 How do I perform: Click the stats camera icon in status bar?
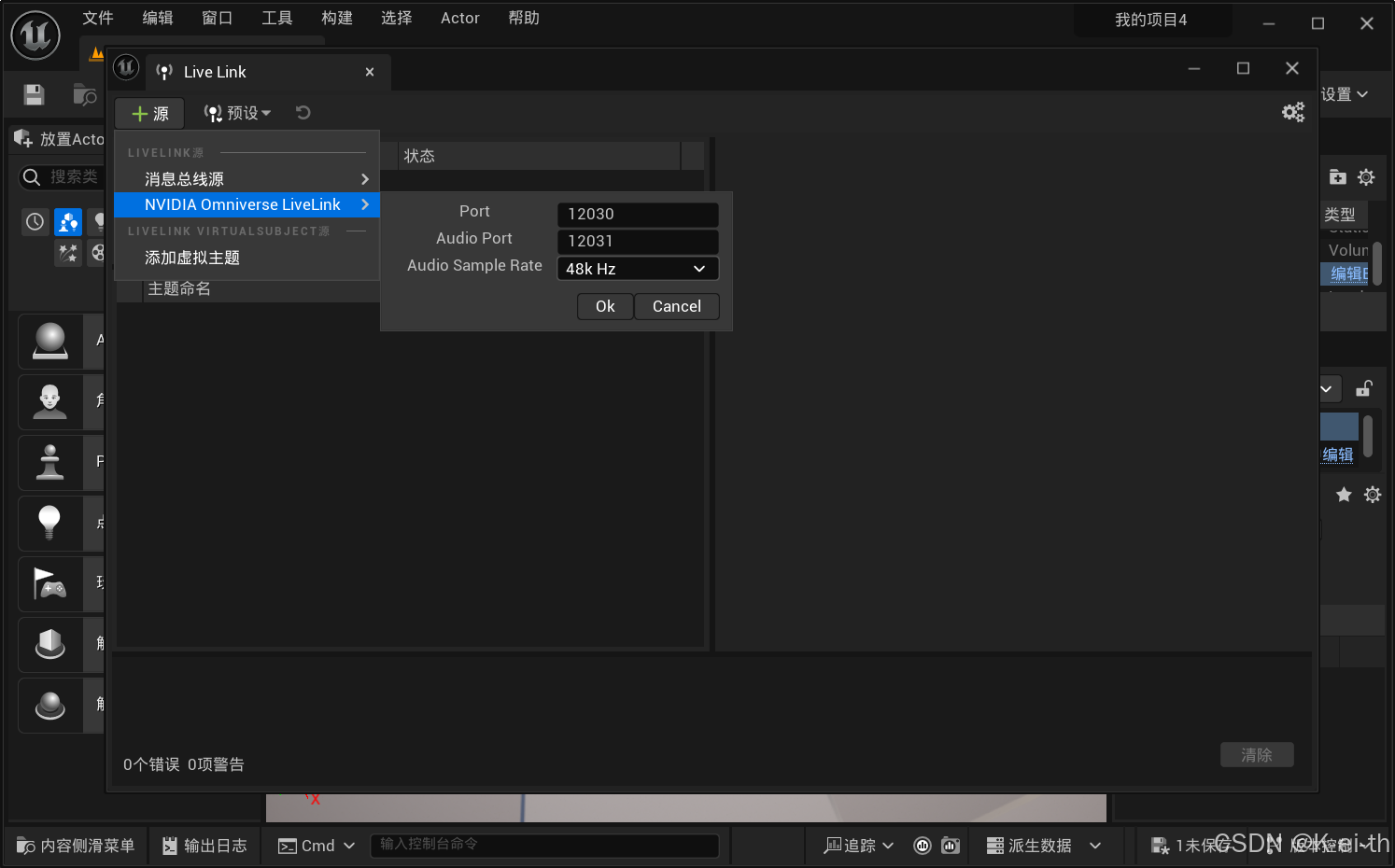951,846
